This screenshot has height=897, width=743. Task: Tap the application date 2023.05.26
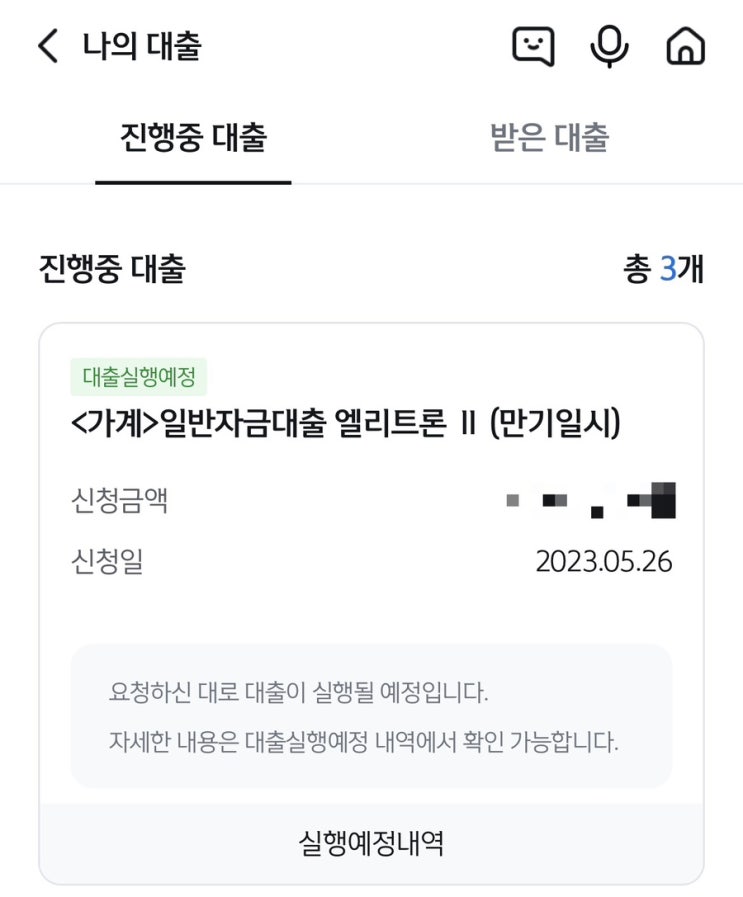coord(603,562)
